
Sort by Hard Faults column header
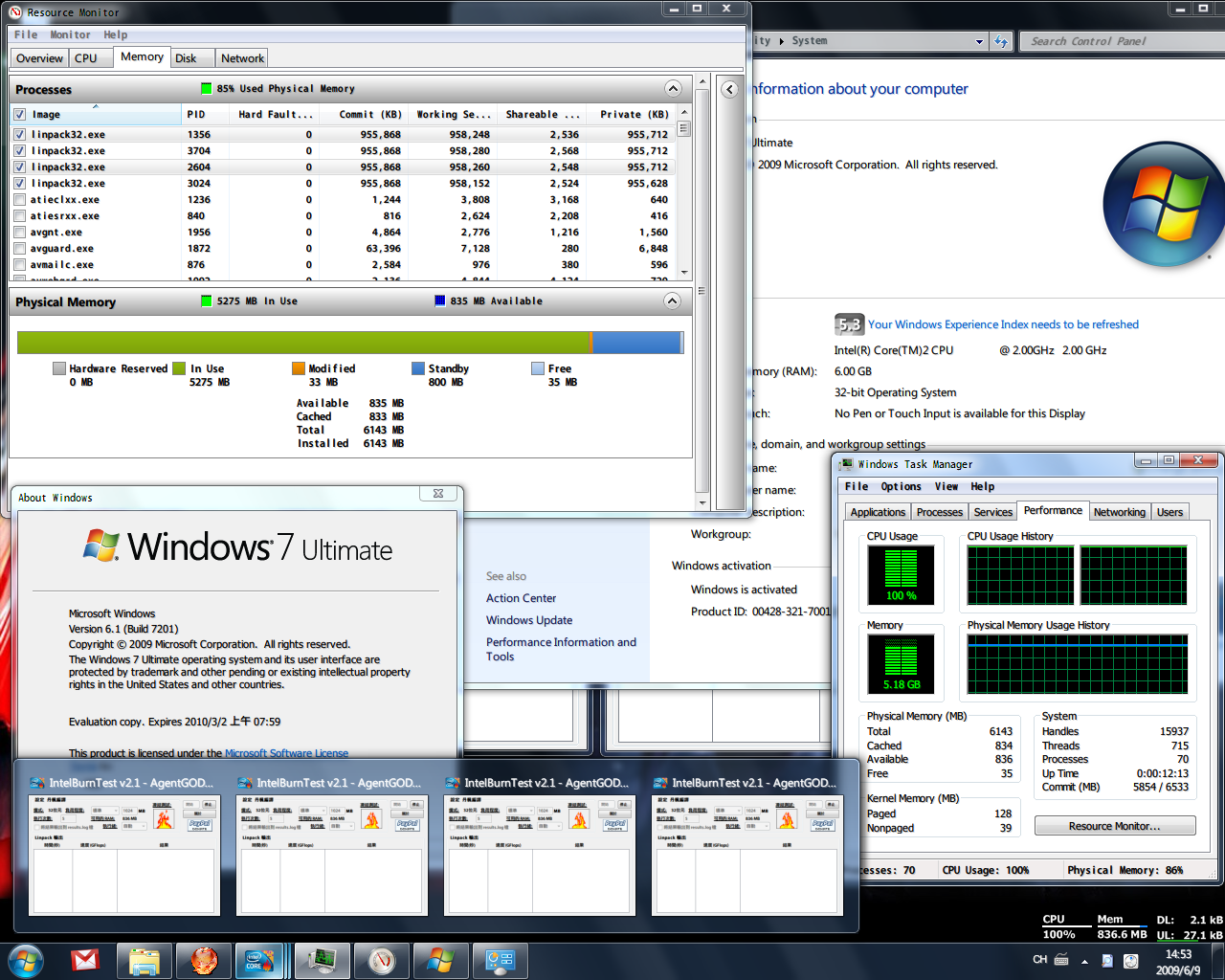[x=275, y=114]
